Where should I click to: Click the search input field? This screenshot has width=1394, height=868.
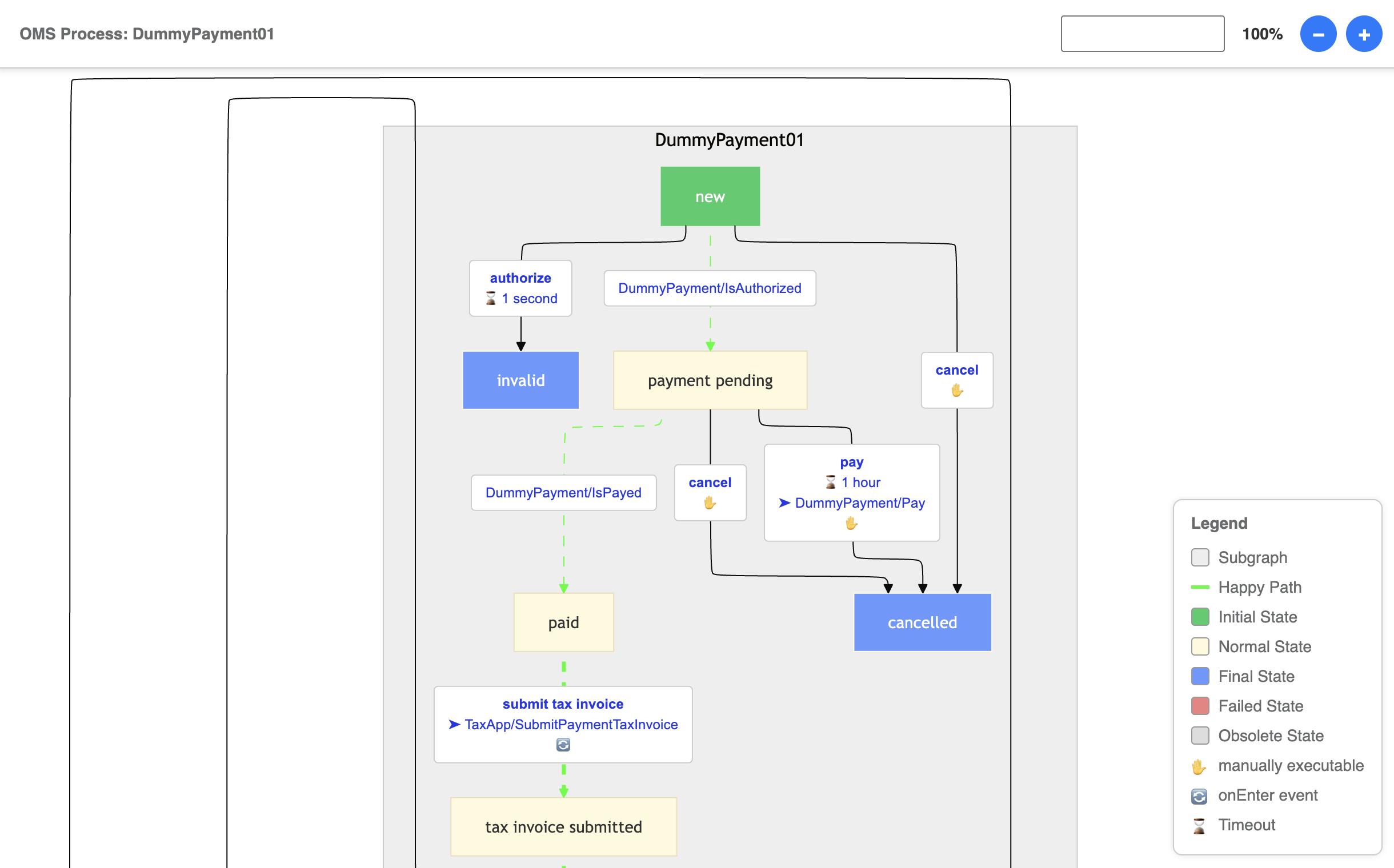1142,34
